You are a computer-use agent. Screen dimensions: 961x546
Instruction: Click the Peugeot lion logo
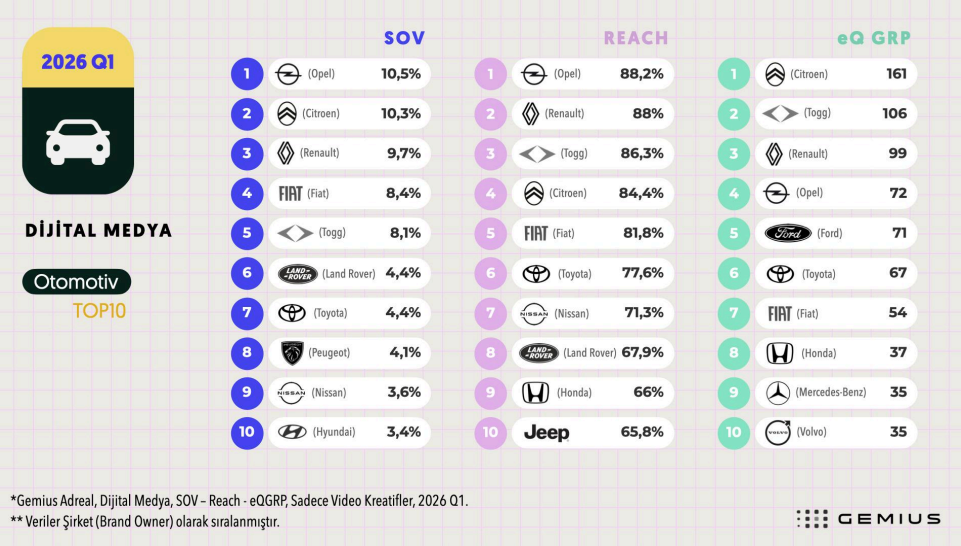292,353
